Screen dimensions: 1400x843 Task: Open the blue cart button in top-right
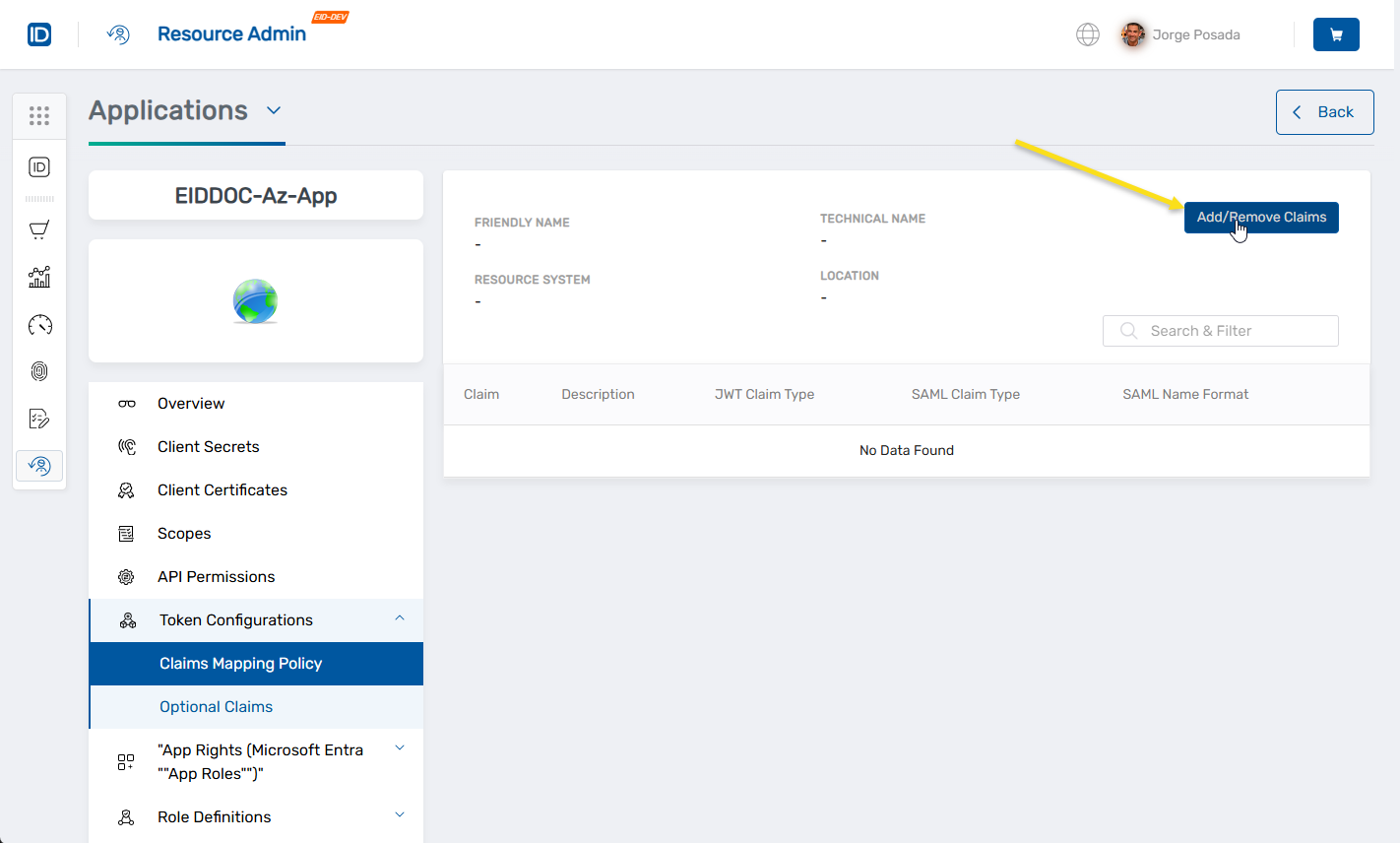coord(1335,34)
